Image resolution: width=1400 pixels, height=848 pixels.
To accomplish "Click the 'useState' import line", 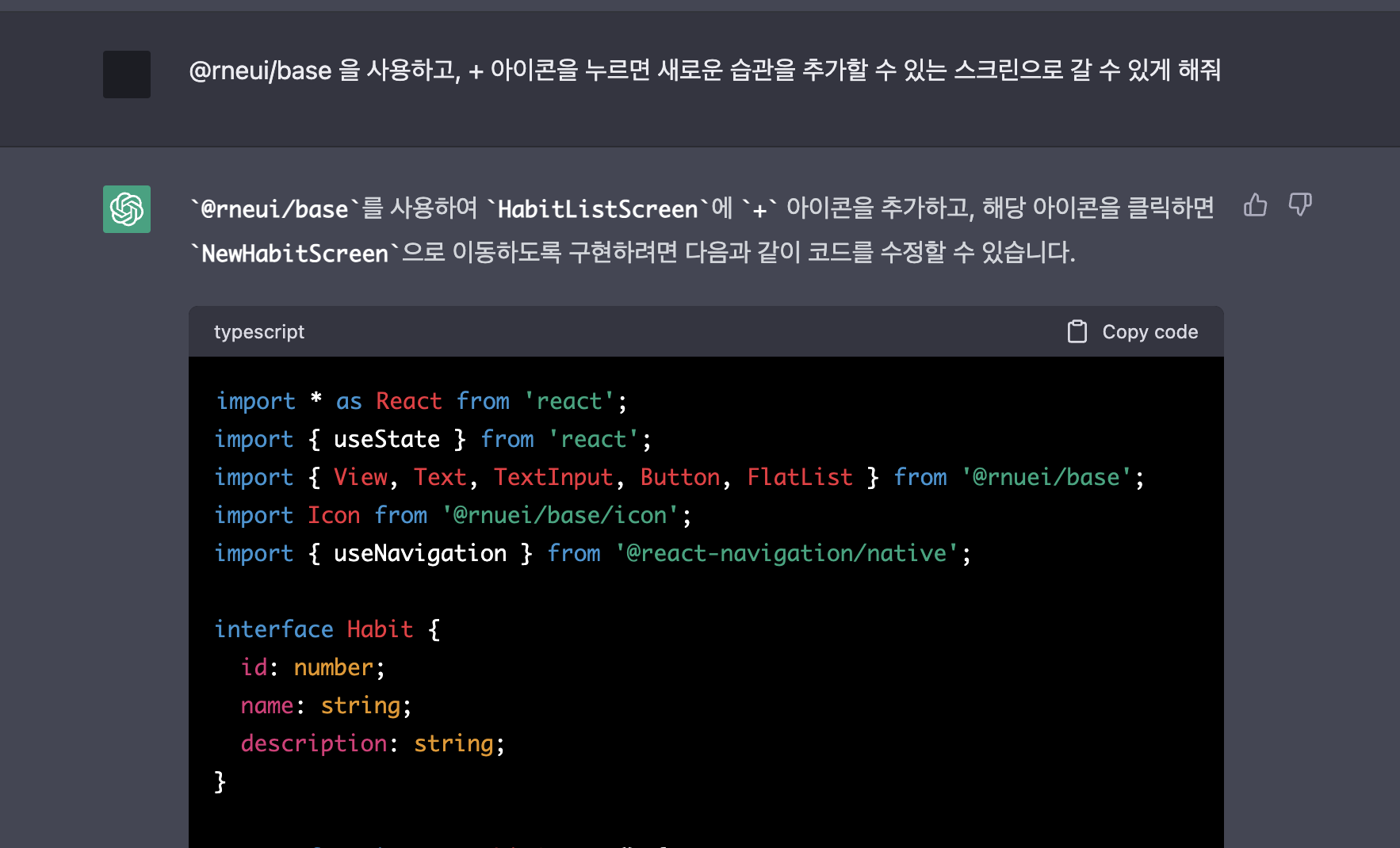I will pyautogui.click(x=433, y=439).
